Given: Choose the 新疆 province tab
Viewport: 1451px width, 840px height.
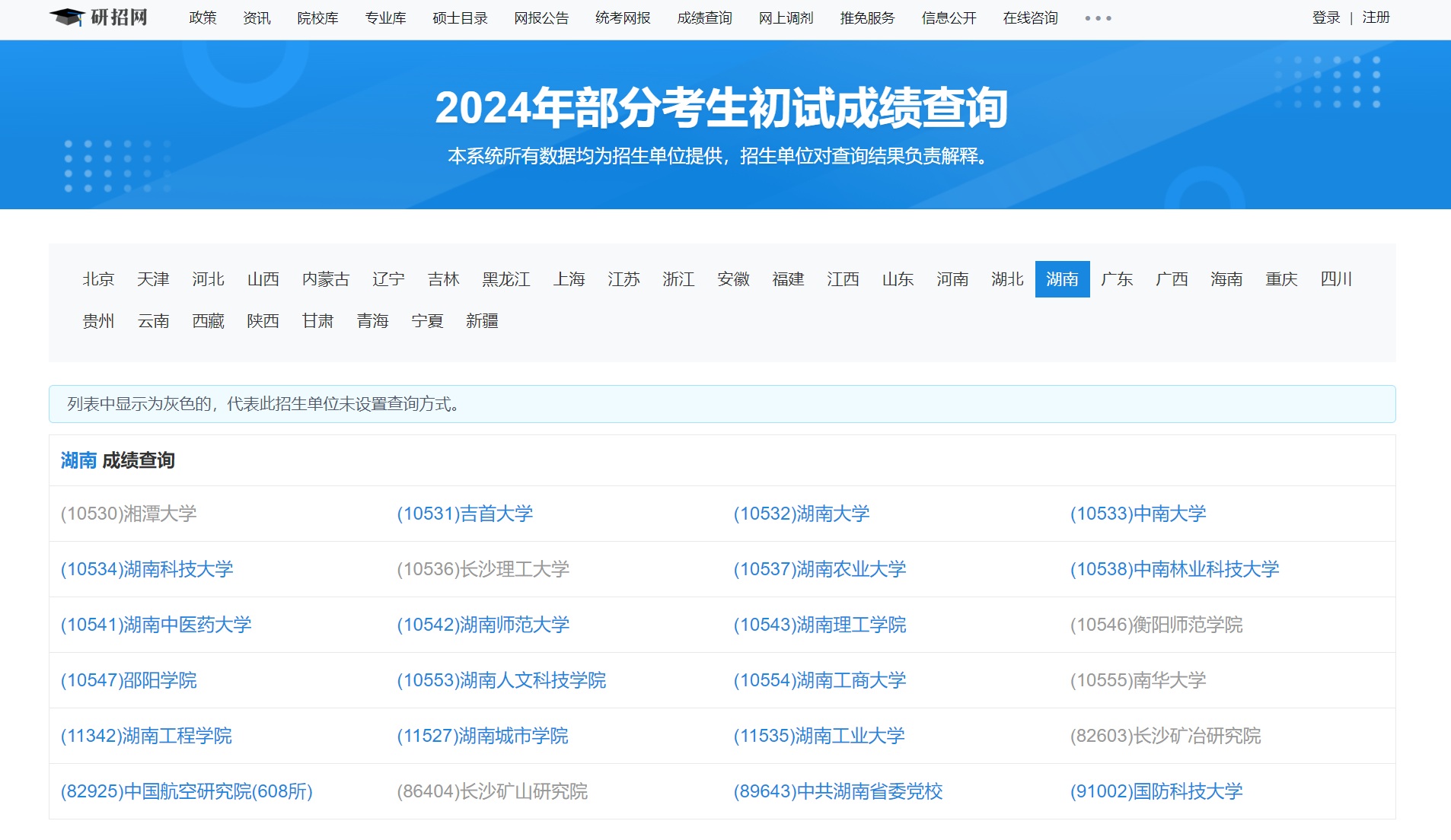Looking at the screenshot, I should 482,321.
